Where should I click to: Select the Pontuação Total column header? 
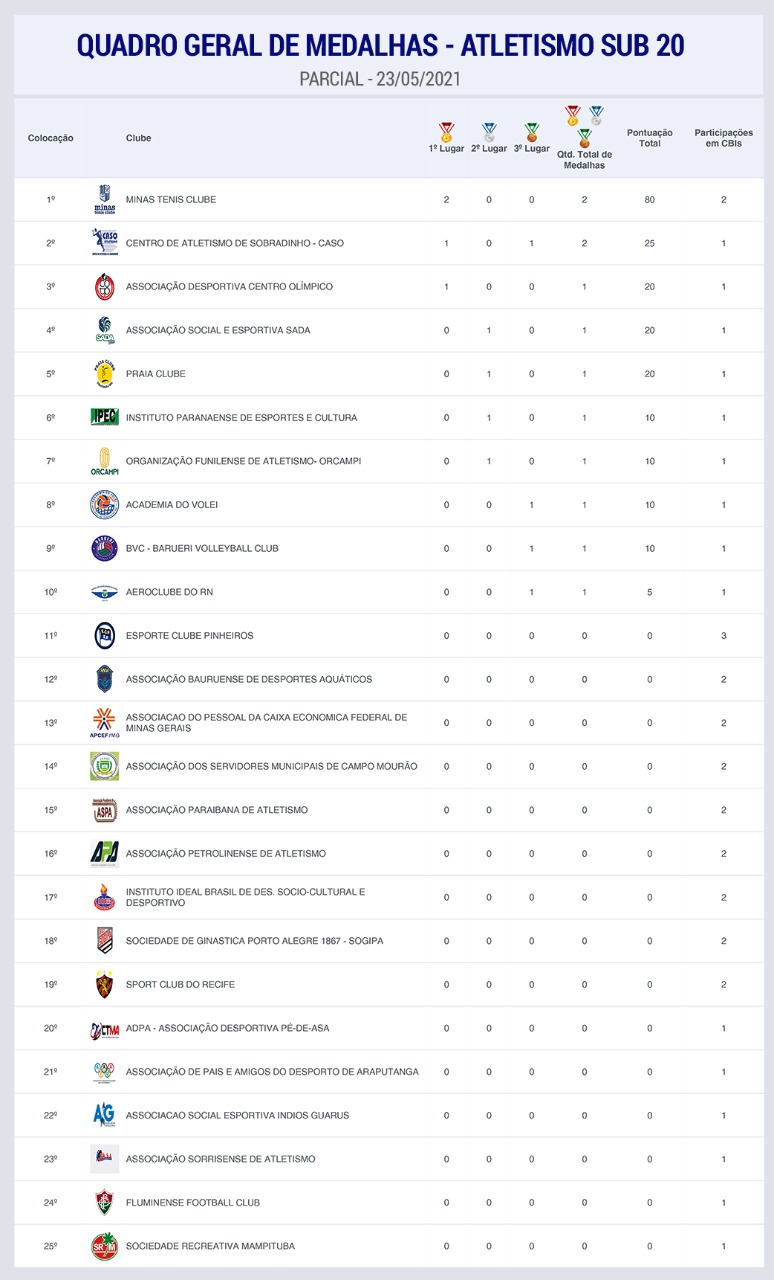649,138
